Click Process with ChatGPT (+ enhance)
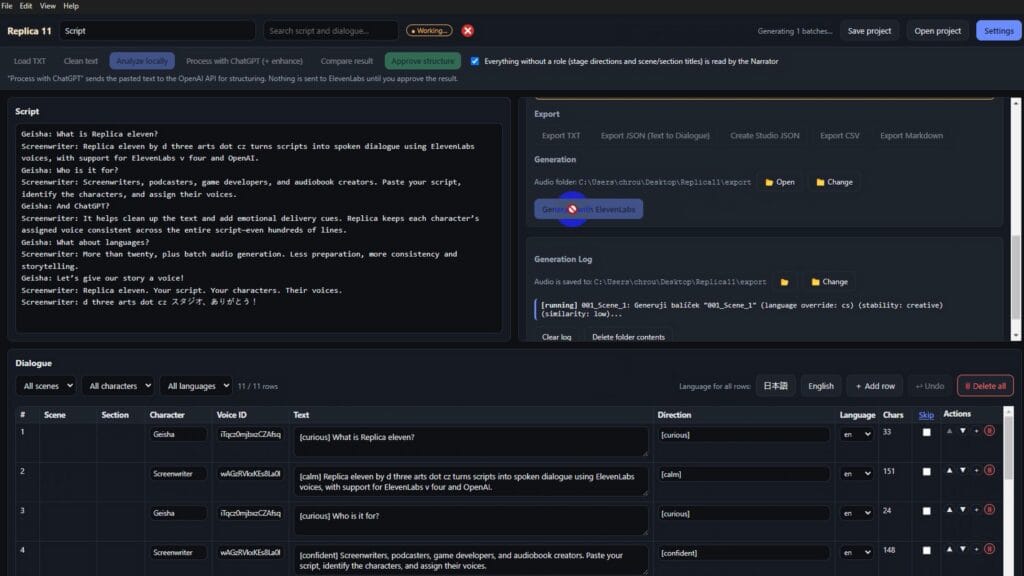Viewport: 1024px width, 576px height. coord(244,61)
